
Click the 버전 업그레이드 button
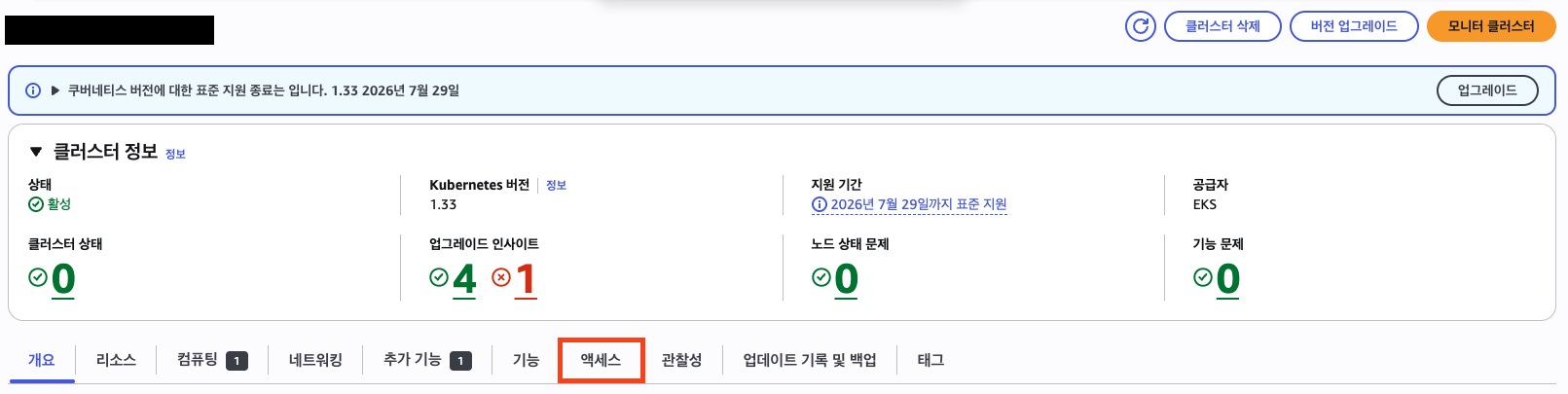(x=1353, y=26)
